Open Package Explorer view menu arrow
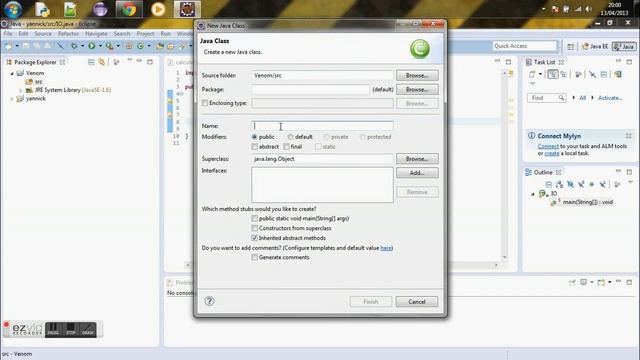This screenshot has width=640, height=360. tap(130, 61)
